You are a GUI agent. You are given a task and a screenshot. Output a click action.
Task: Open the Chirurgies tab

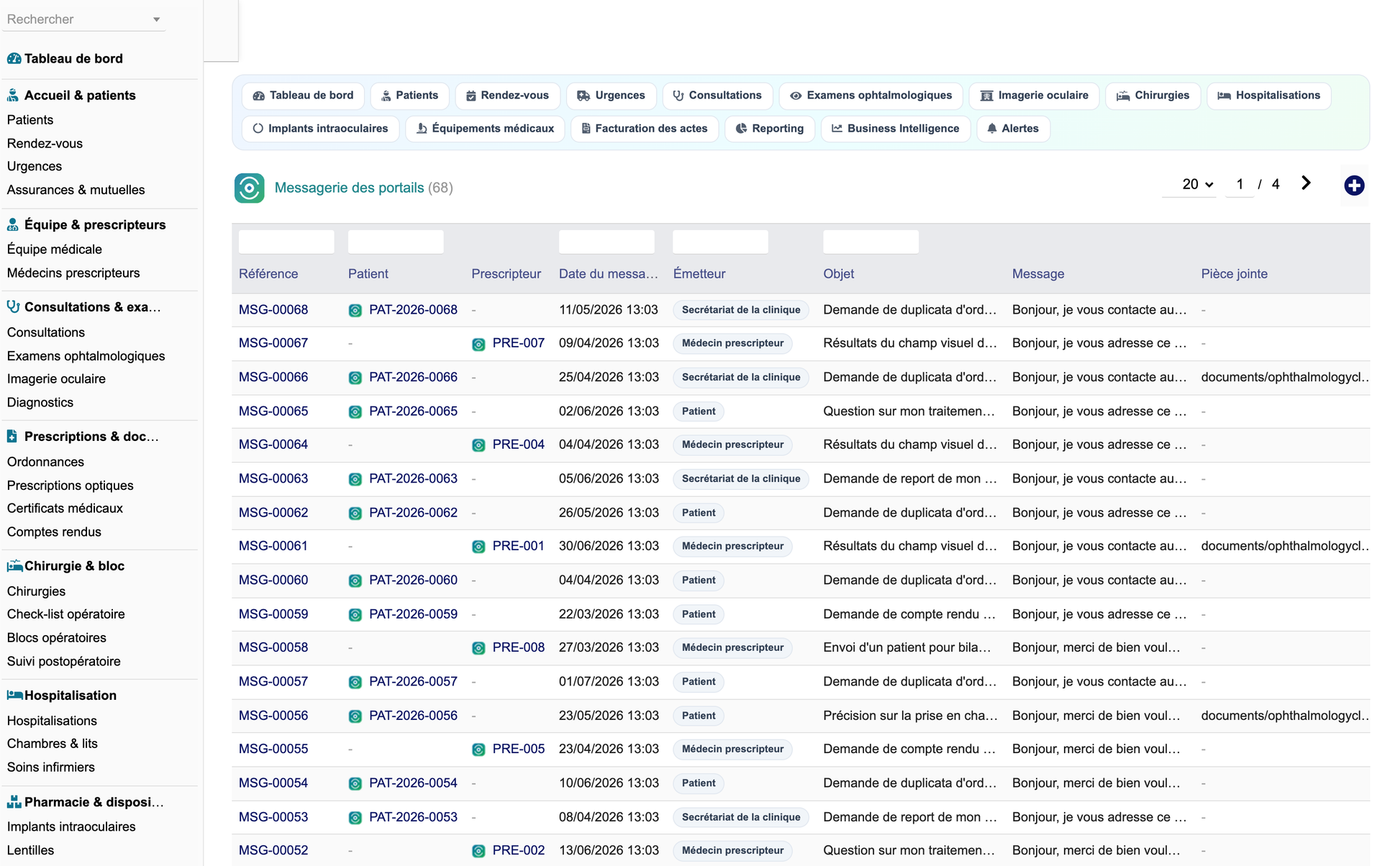1153,96
